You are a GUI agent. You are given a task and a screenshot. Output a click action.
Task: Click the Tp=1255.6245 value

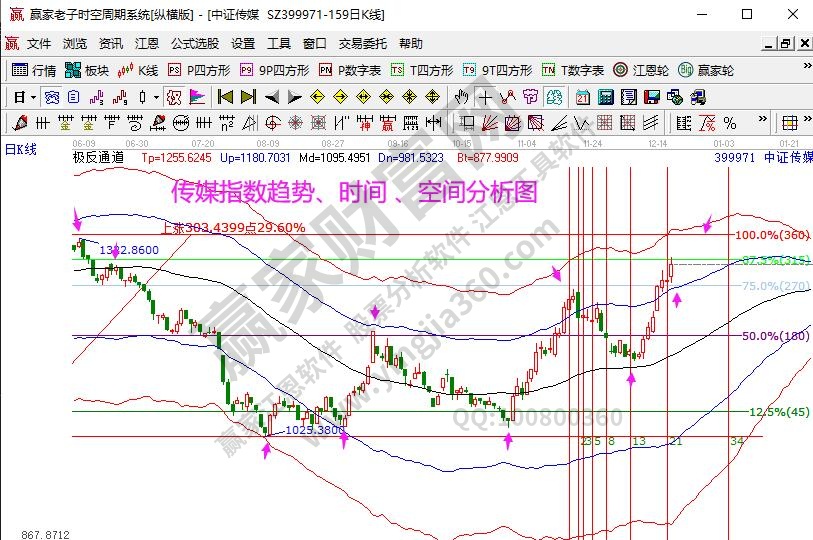tap(176, 157)
